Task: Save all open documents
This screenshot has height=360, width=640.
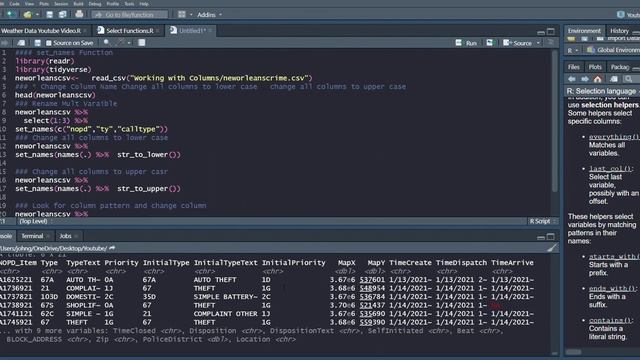Action: [x=62, y=15]
